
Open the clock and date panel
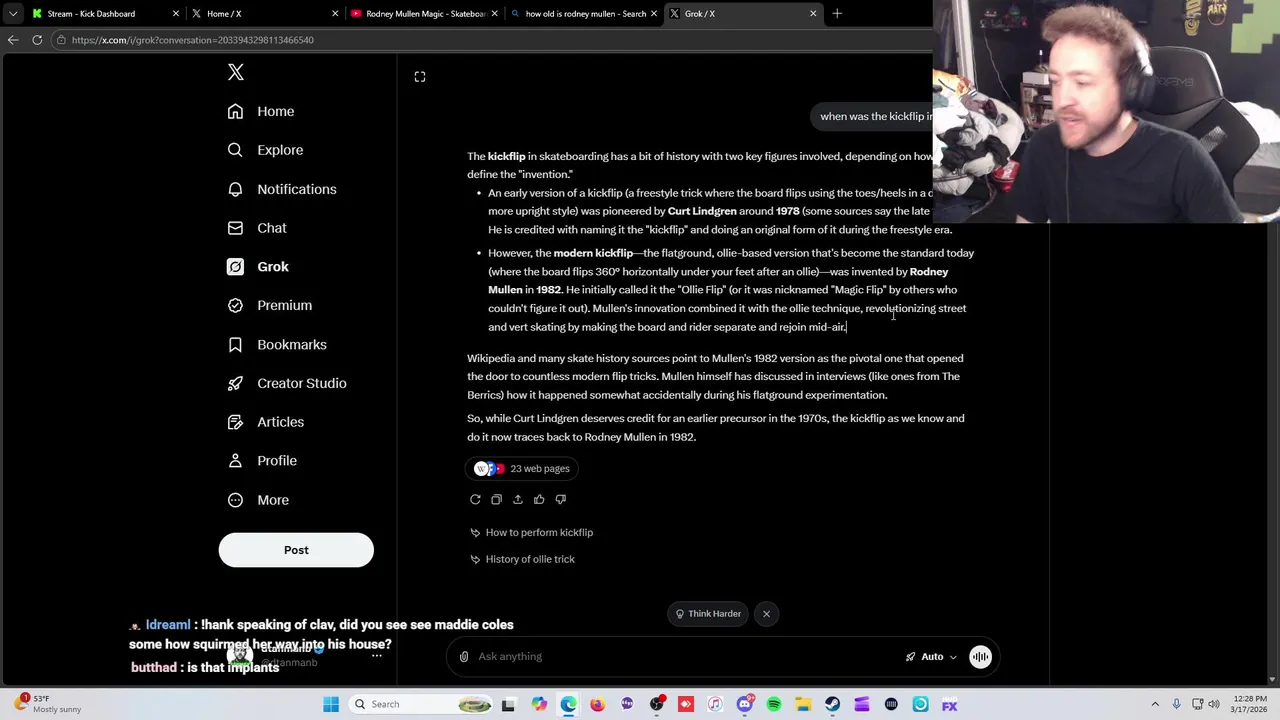click(1249, 704)
